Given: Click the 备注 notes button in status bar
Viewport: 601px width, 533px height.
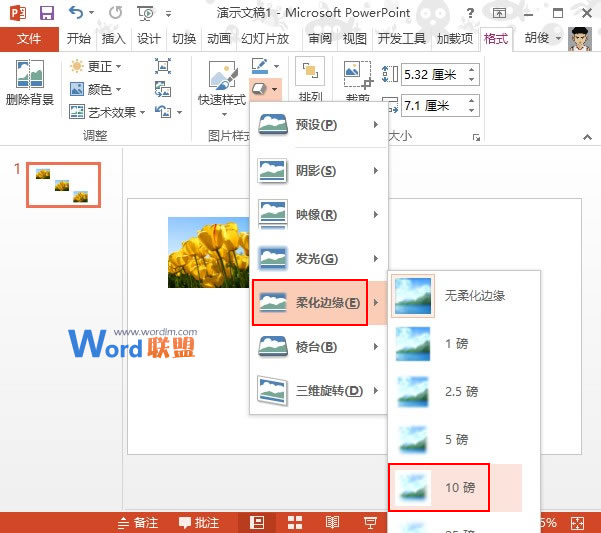Looking at the screenshot, I should tap(138, 523).
